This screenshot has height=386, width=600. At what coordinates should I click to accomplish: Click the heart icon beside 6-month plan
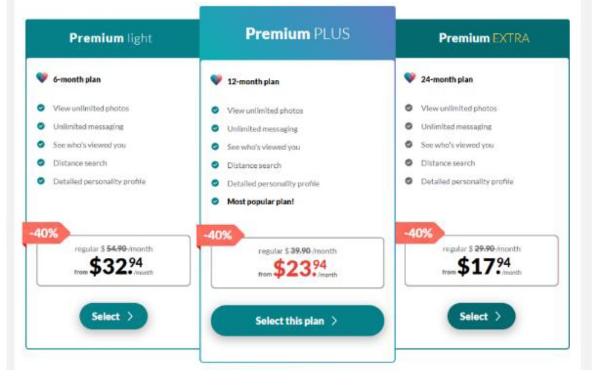[42, 78]
